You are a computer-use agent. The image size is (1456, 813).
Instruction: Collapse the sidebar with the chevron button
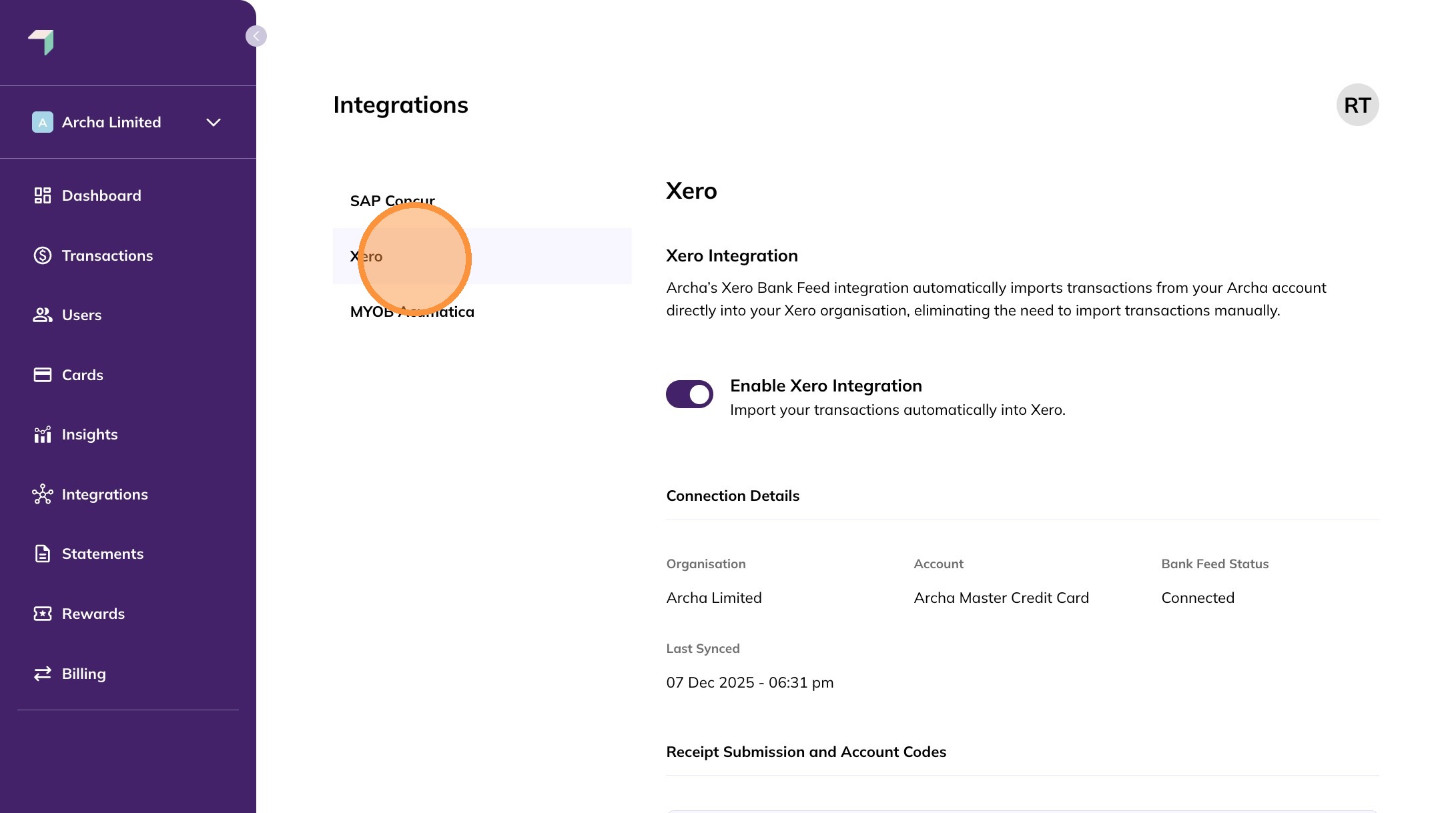[256, 36]
